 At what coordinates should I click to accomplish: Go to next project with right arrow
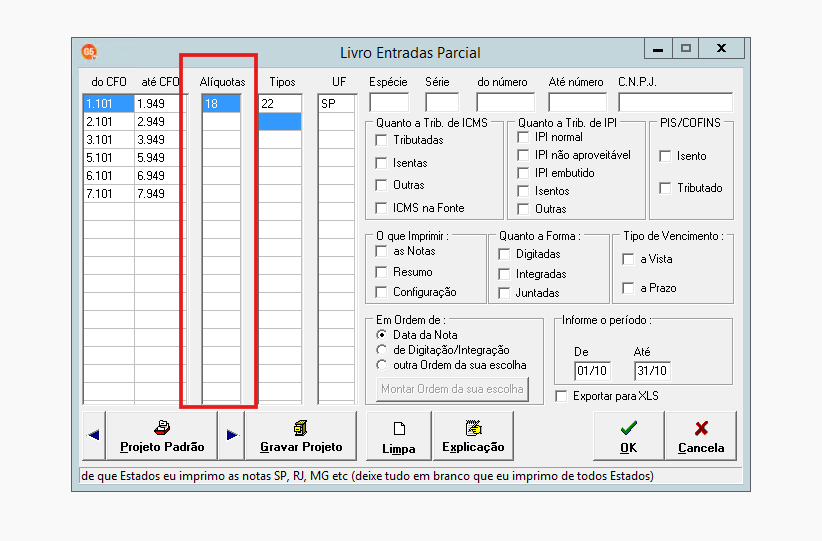click(231, 436)
